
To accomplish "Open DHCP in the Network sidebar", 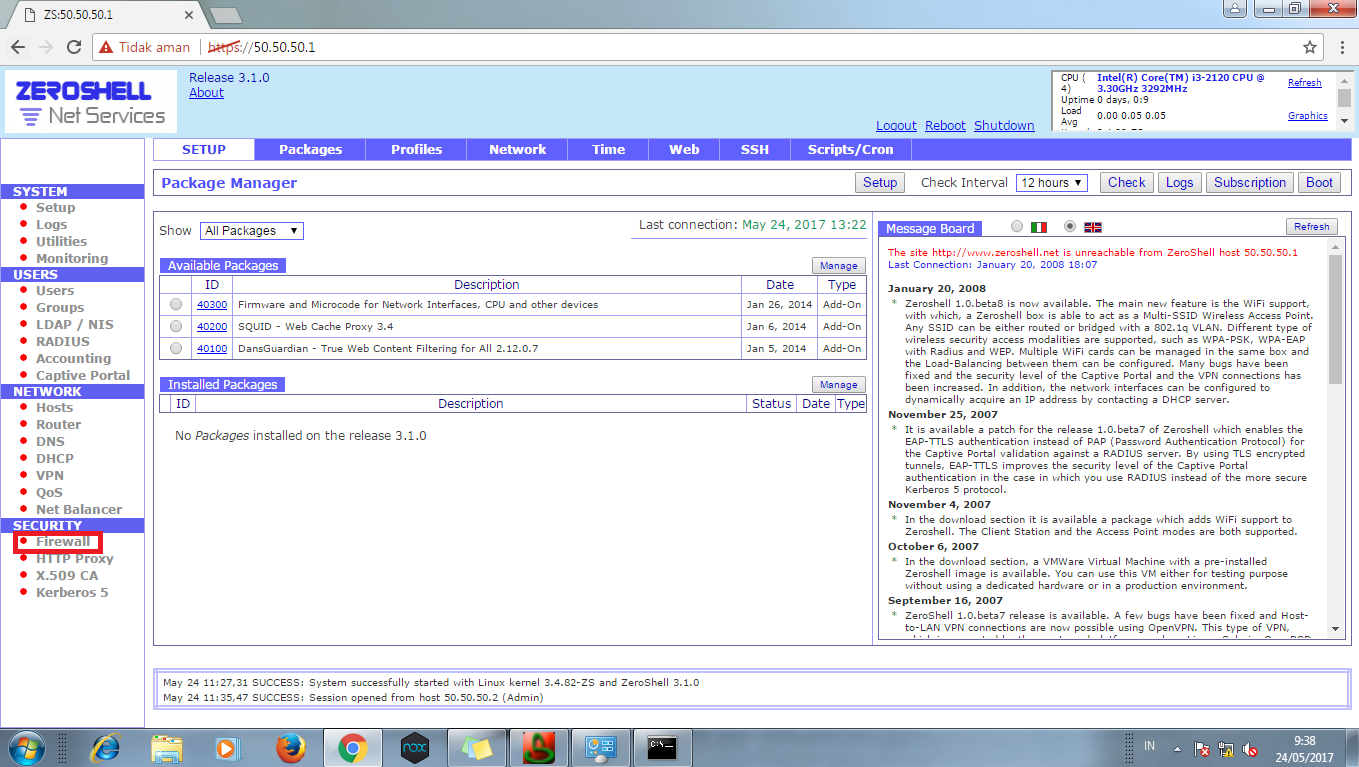I will [55, 458].
